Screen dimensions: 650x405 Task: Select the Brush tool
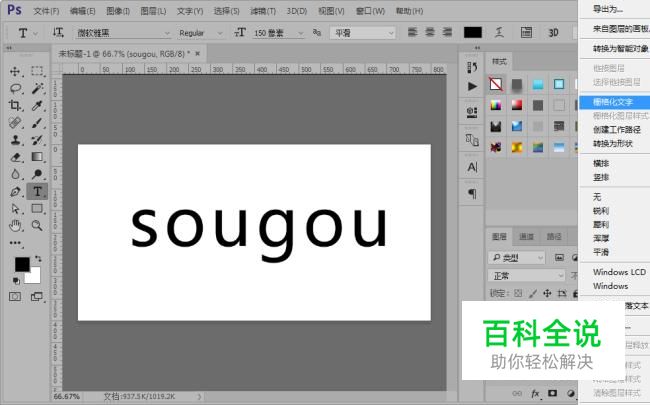[37, 123]
